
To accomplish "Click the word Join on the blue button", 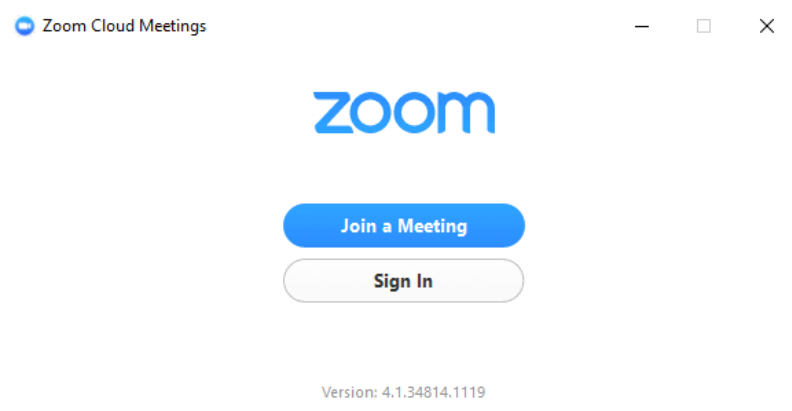I will tap(357, 226).
